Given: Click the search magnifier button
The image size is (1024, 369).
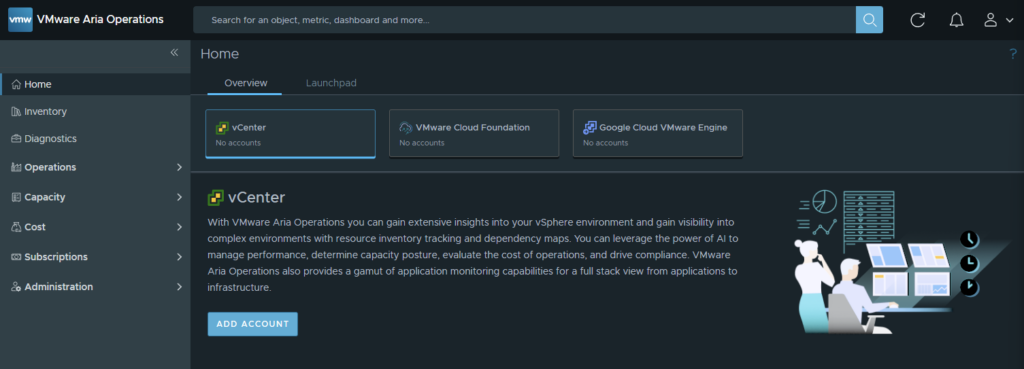Looking at the screenshot, I should click(x=869, y=20).
